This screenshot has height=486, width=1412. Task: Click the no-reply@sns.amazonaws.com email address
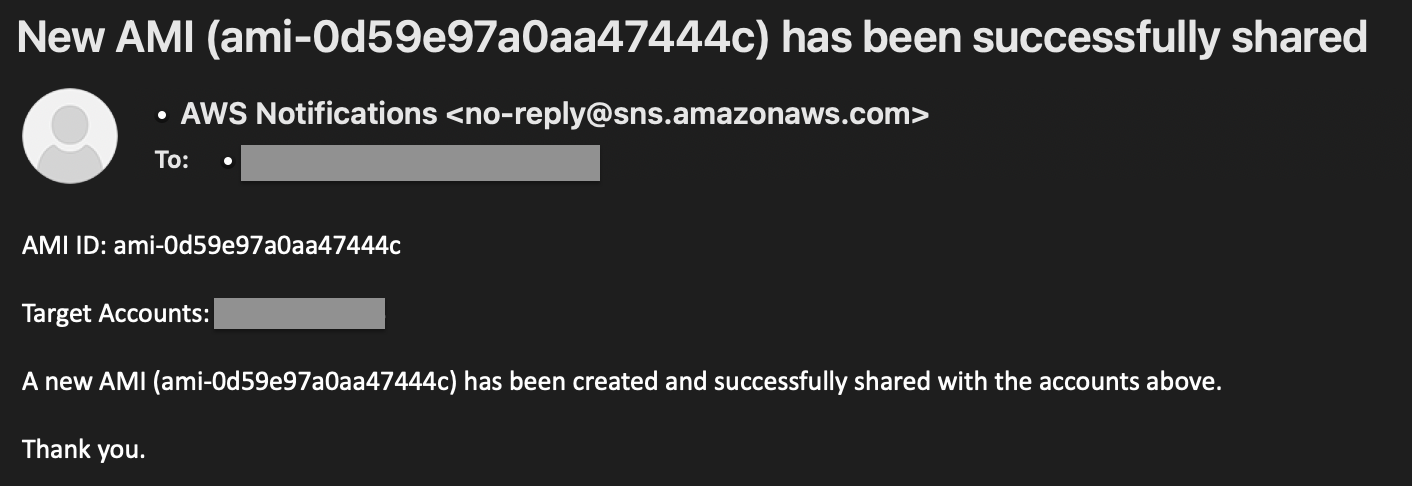pyautogui.click(x=688, y=114)
